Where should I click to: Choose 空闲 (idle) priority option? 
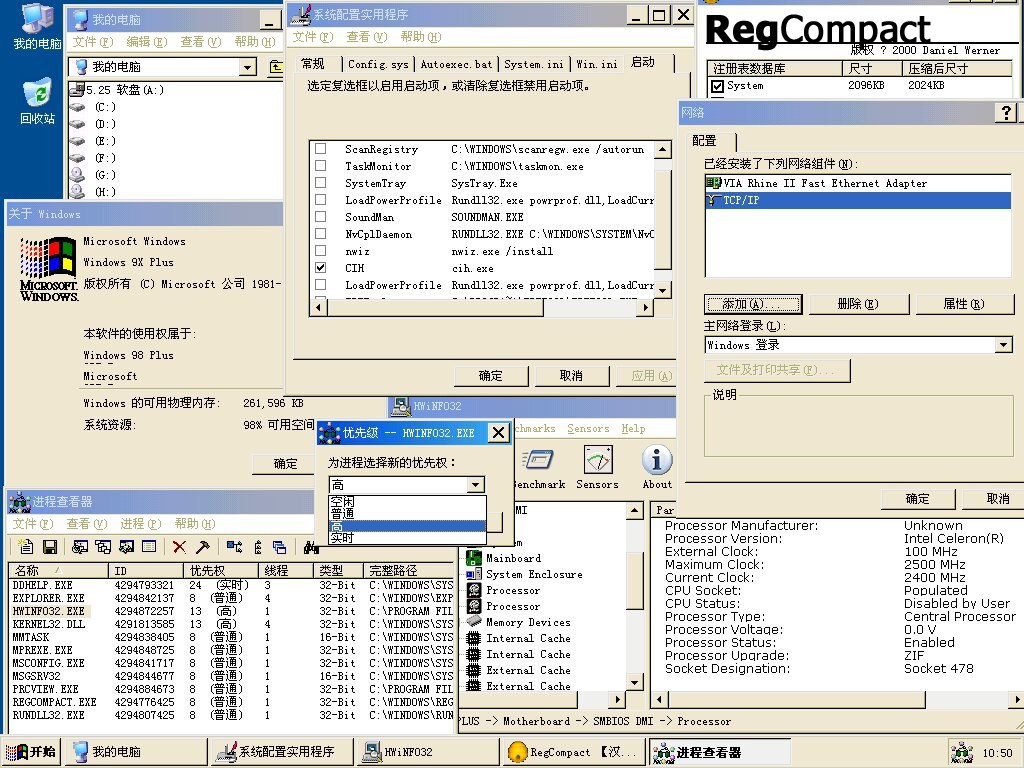(407, 502)
